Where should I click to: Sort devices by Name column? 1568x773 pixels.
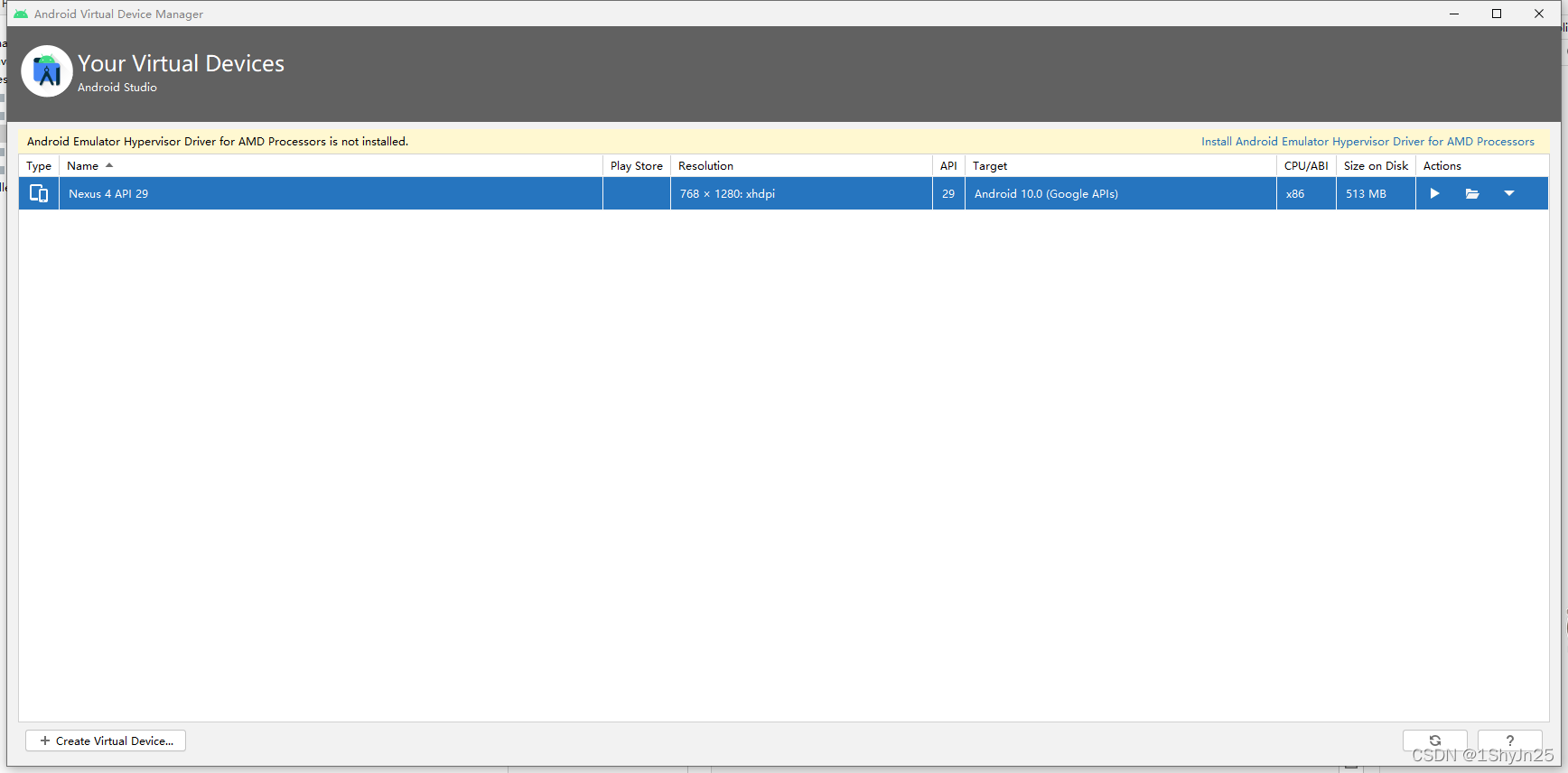(331, 166)
